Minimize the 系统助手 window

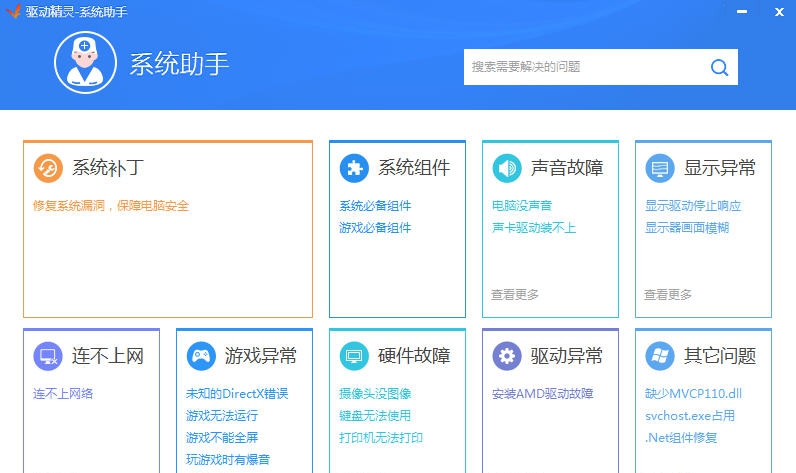tap(742, 11)
